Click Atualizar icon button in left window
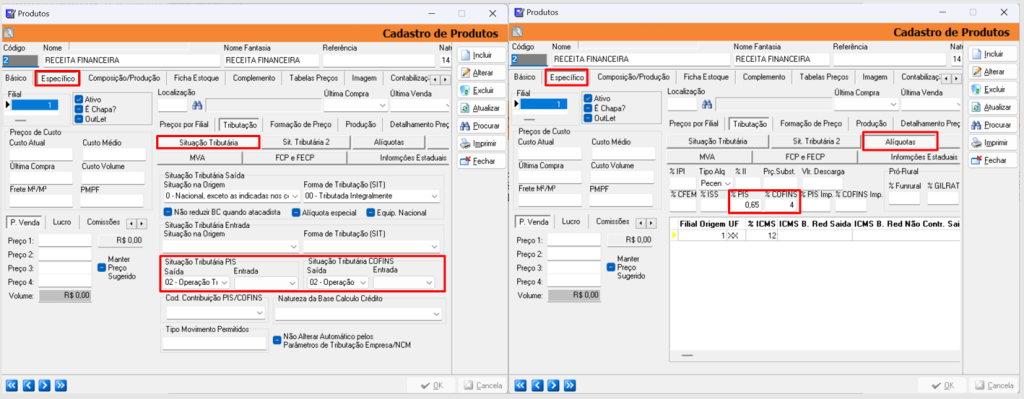1024x399 pixels. 481,108
